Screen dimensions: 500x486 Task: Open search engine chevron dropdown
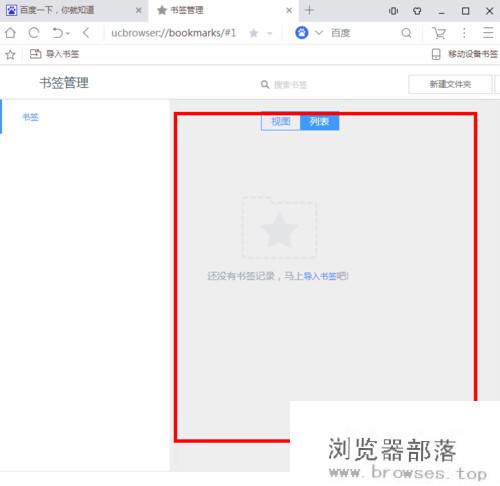coord(319,33)
